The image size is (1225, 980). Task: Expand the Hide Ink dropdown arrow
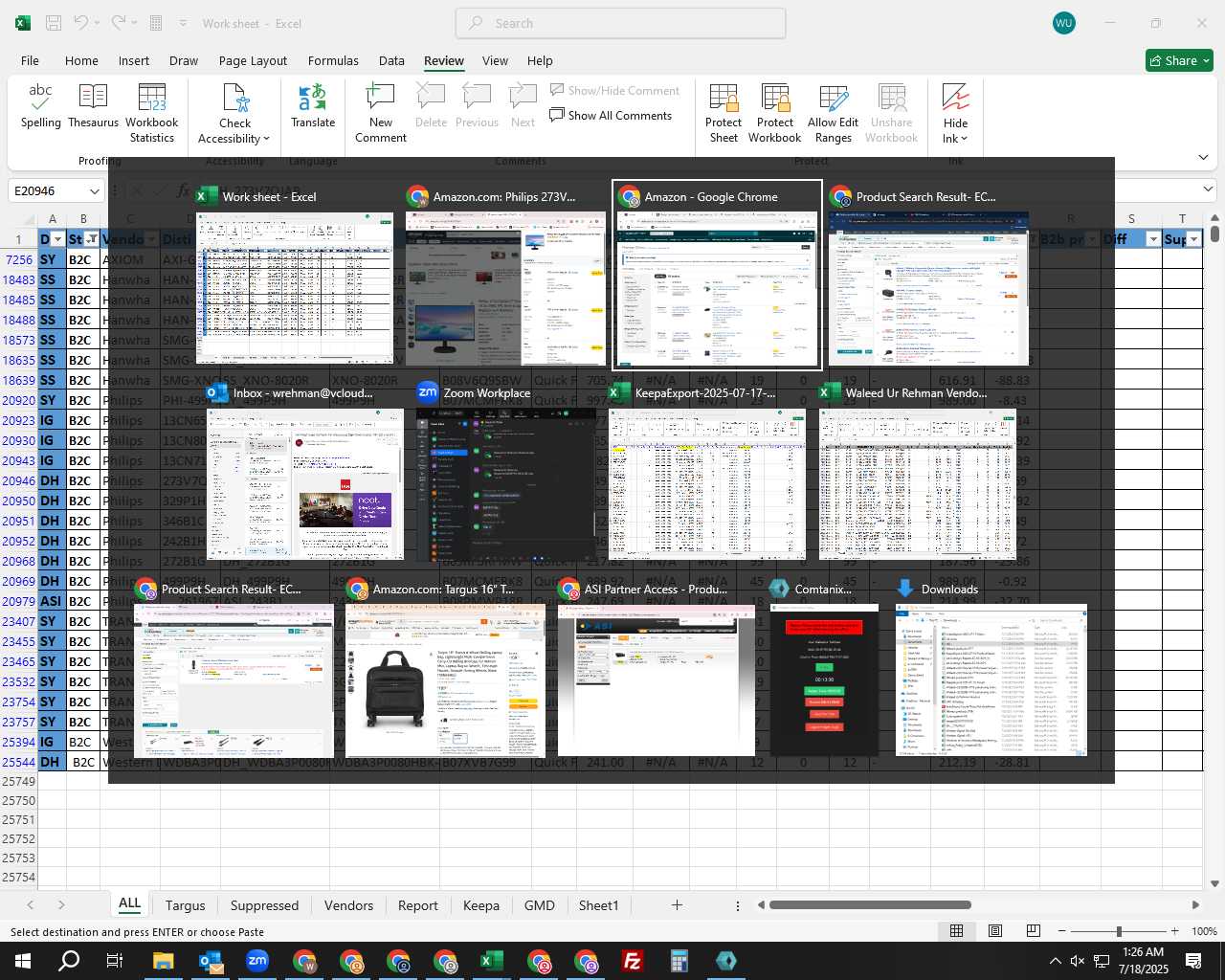pyautogui.click(x=965, y=139)
